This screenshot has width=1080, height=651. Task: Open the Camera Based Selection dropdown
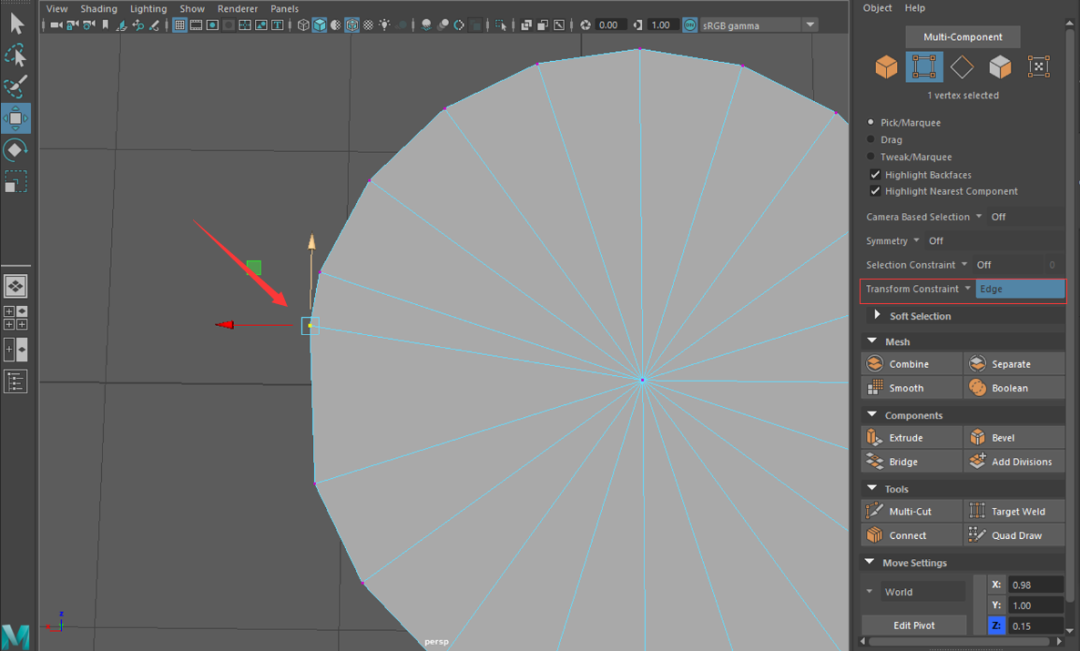tap(979, 216)
